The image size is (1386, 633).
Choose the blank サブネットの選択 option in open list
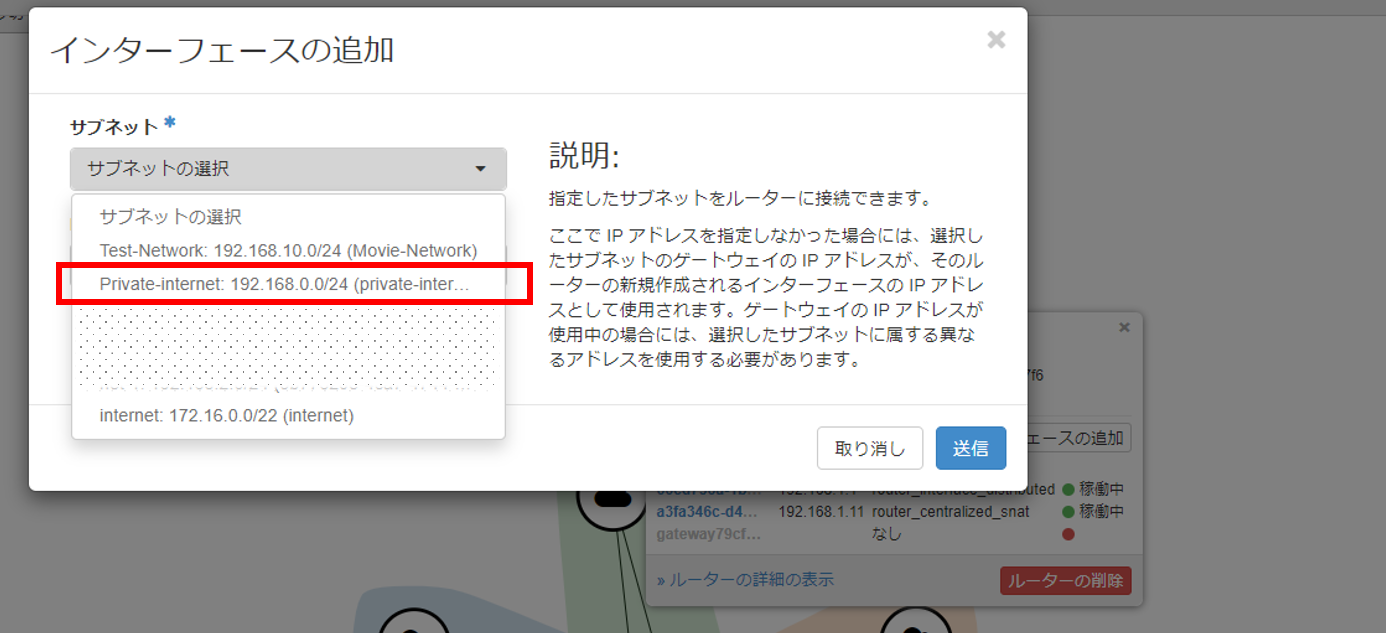[x=170, y=217]
